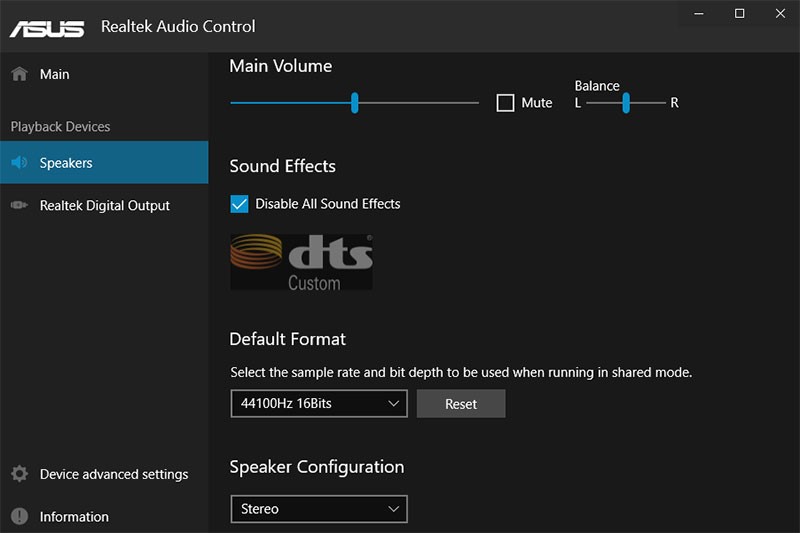This screenshot has width=800, height=533.
Task: Click the Information exclamation icon
Action: [19, 516]
